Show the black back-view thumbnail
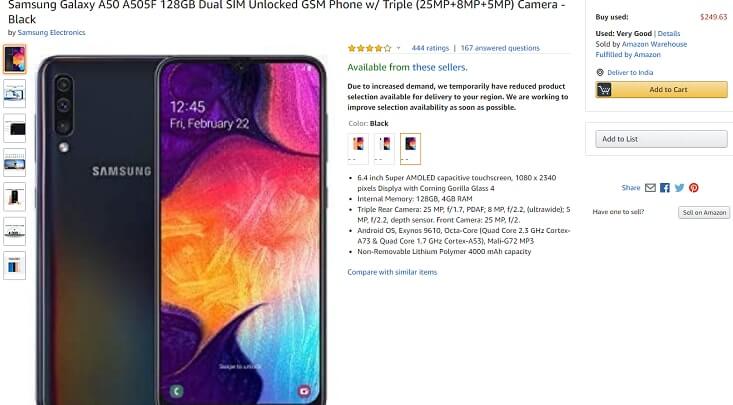 [x=14, y=128]
